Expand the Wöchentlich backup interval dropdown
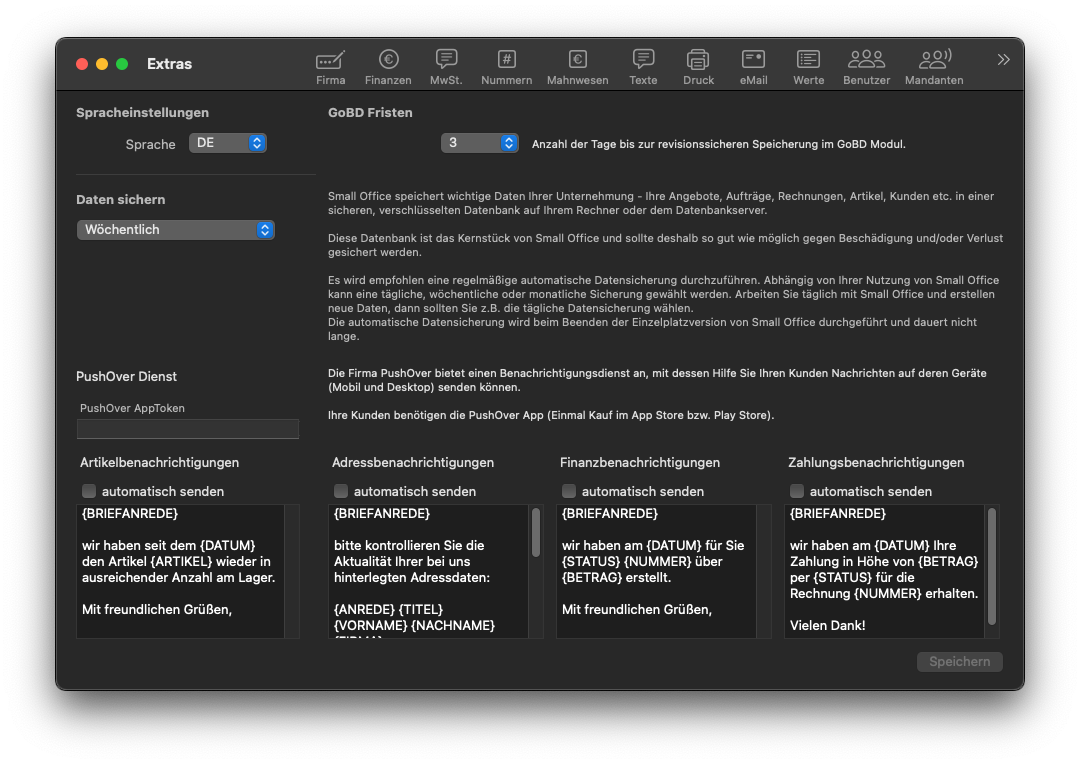This screenshot has width=1080, height=764. click(x=175, y=230)
